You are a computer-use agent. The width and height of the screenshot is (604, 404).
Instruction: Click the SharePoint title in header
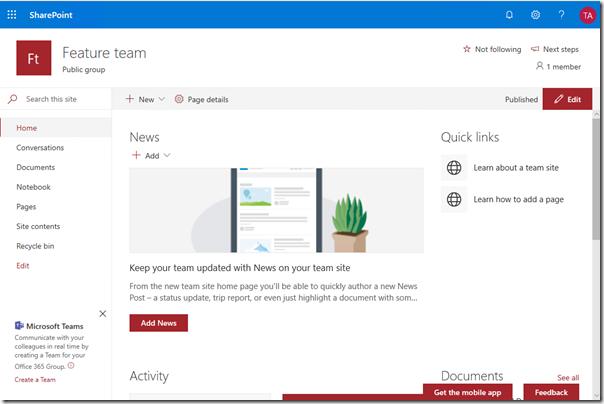point(51,15)
